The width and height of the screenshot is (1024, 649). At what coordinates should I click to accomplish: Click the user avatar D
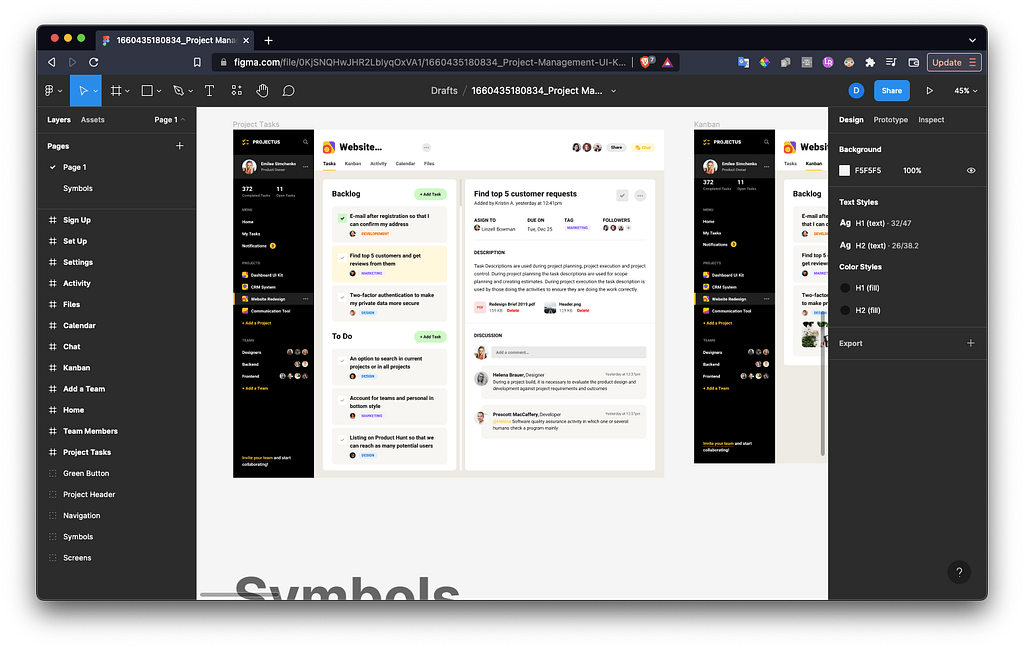tap(856, 91)
